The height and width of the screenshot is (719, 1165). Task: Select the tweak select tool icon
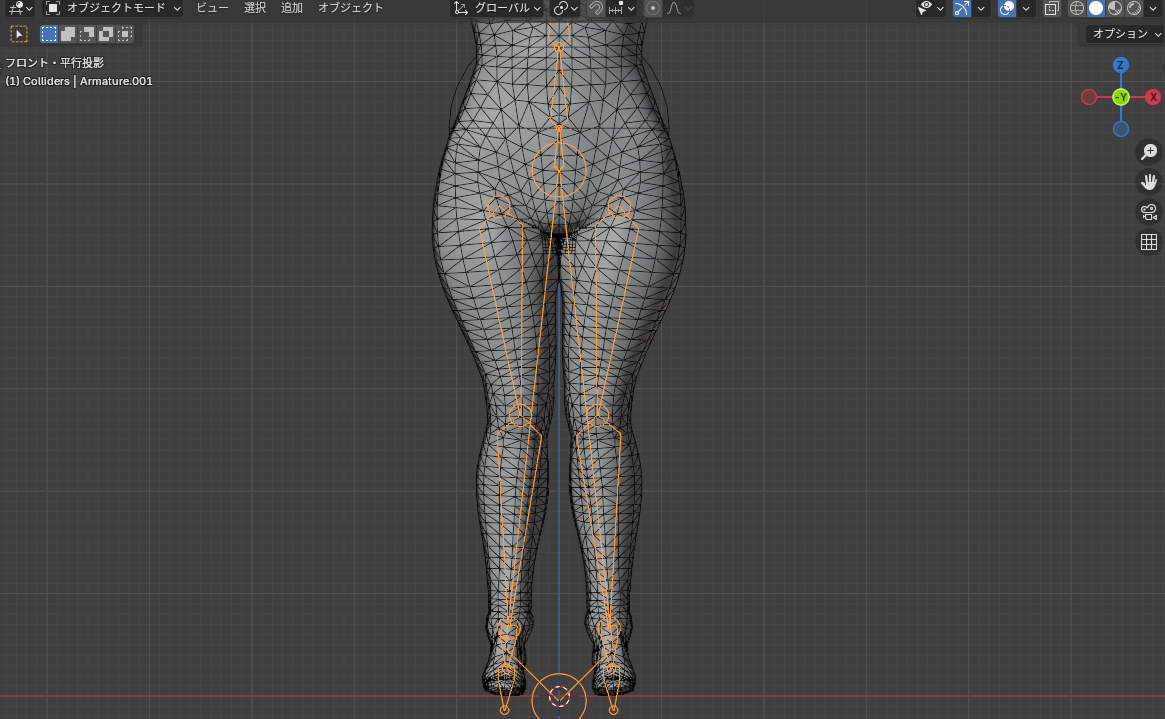(19, 34)
